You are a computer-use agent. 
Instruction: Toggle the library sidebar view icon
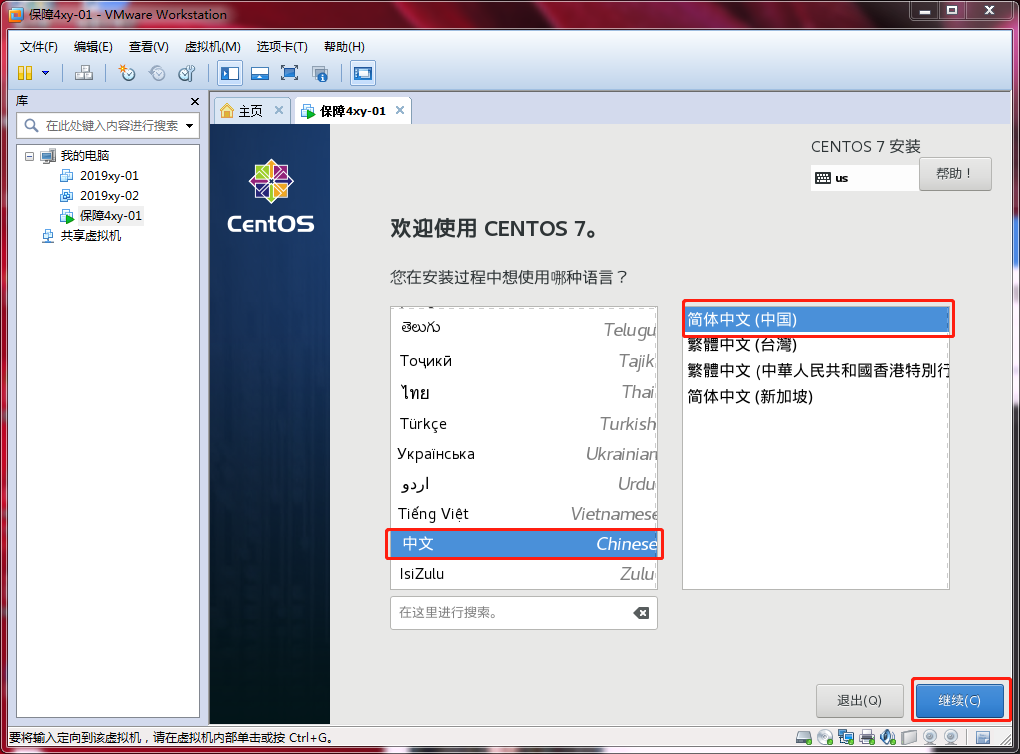click(x=230, y=73)
